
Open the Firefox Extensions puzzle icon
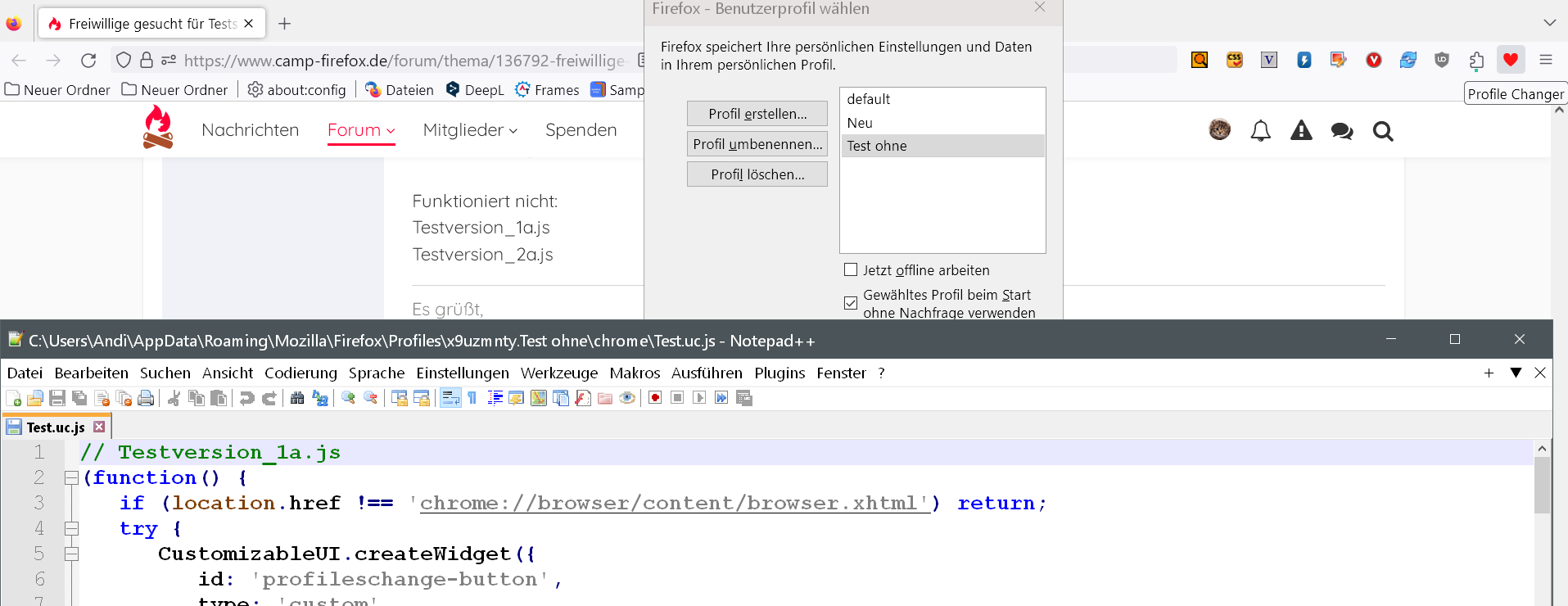click(x=1476, y=60)
